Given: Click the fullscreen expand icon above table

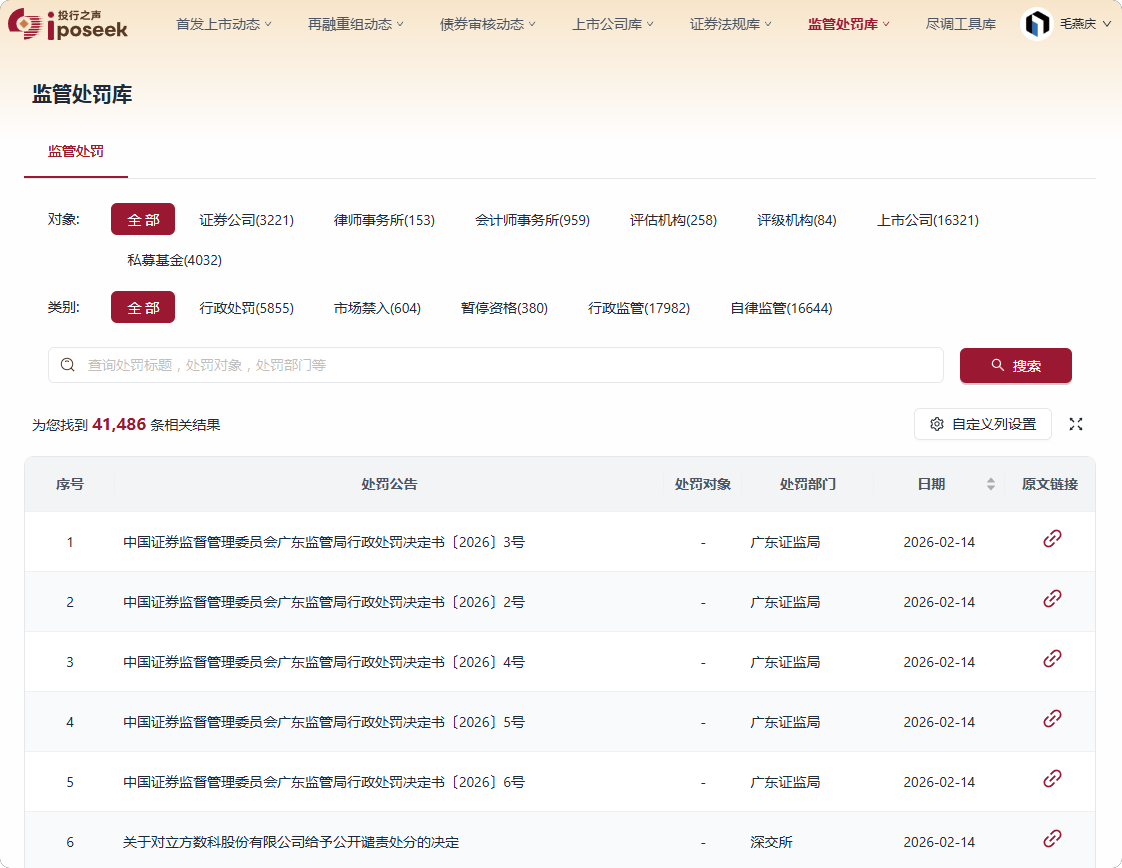Looking at the screenshot, I should pos(1076,424).
